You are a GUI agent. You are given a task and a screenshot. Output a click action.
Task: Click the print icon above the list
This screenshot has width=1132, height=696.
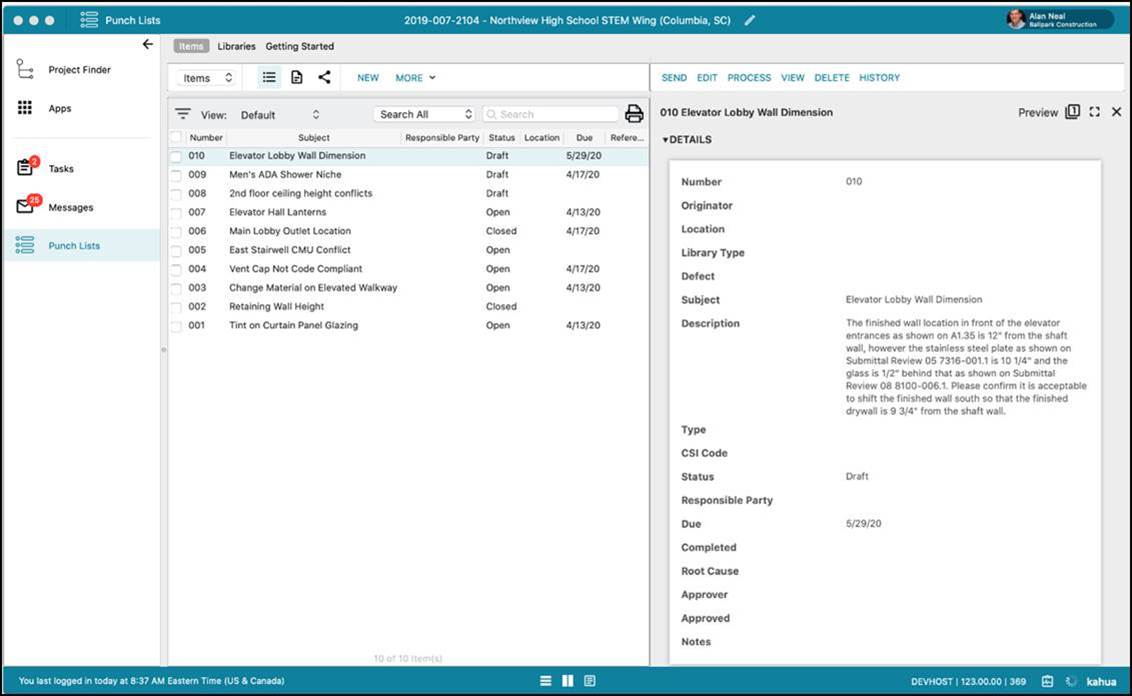pyautogui.click(x=634, y=114)
